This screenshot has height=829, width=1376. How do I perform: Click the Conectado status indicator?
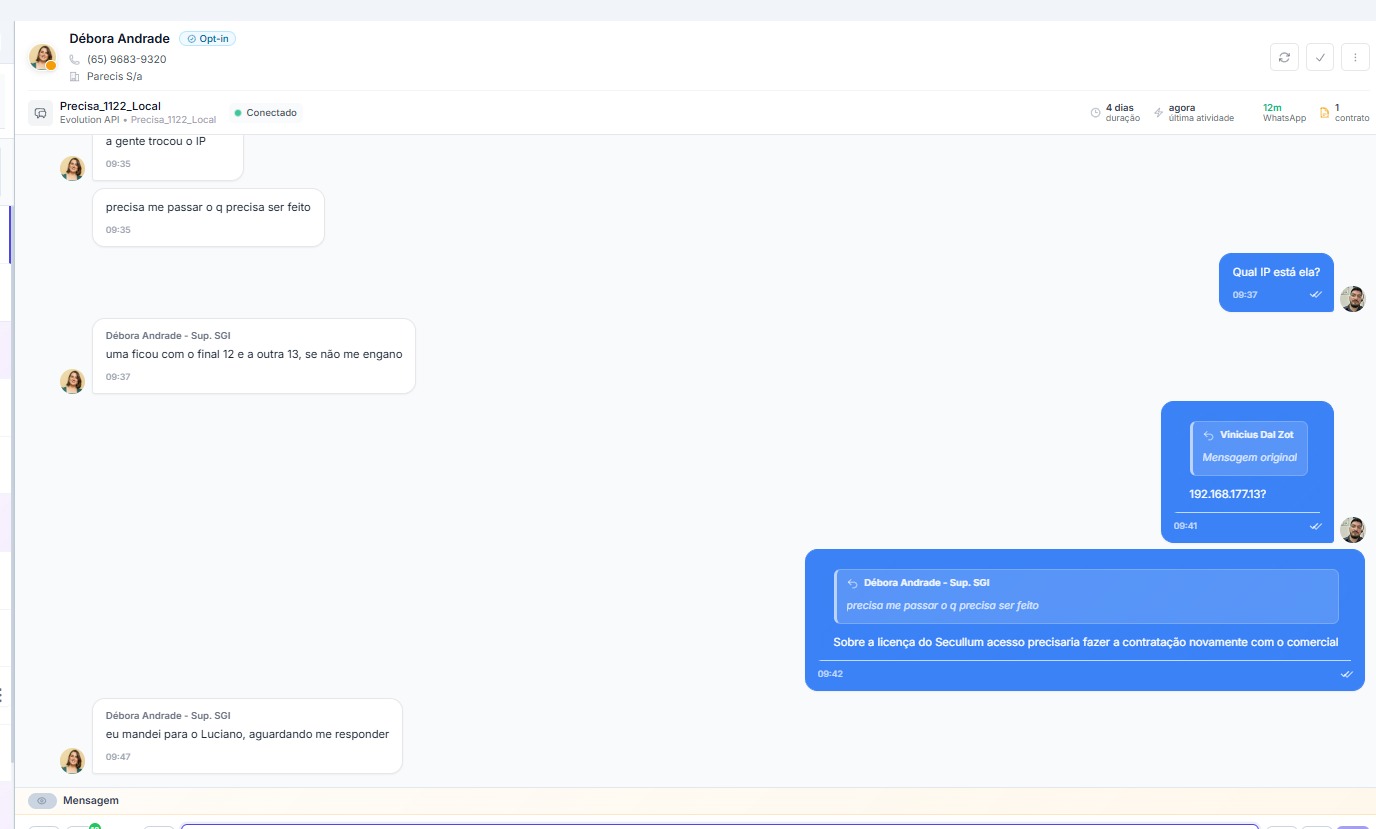pyautogui.click(x=265, y=113)
